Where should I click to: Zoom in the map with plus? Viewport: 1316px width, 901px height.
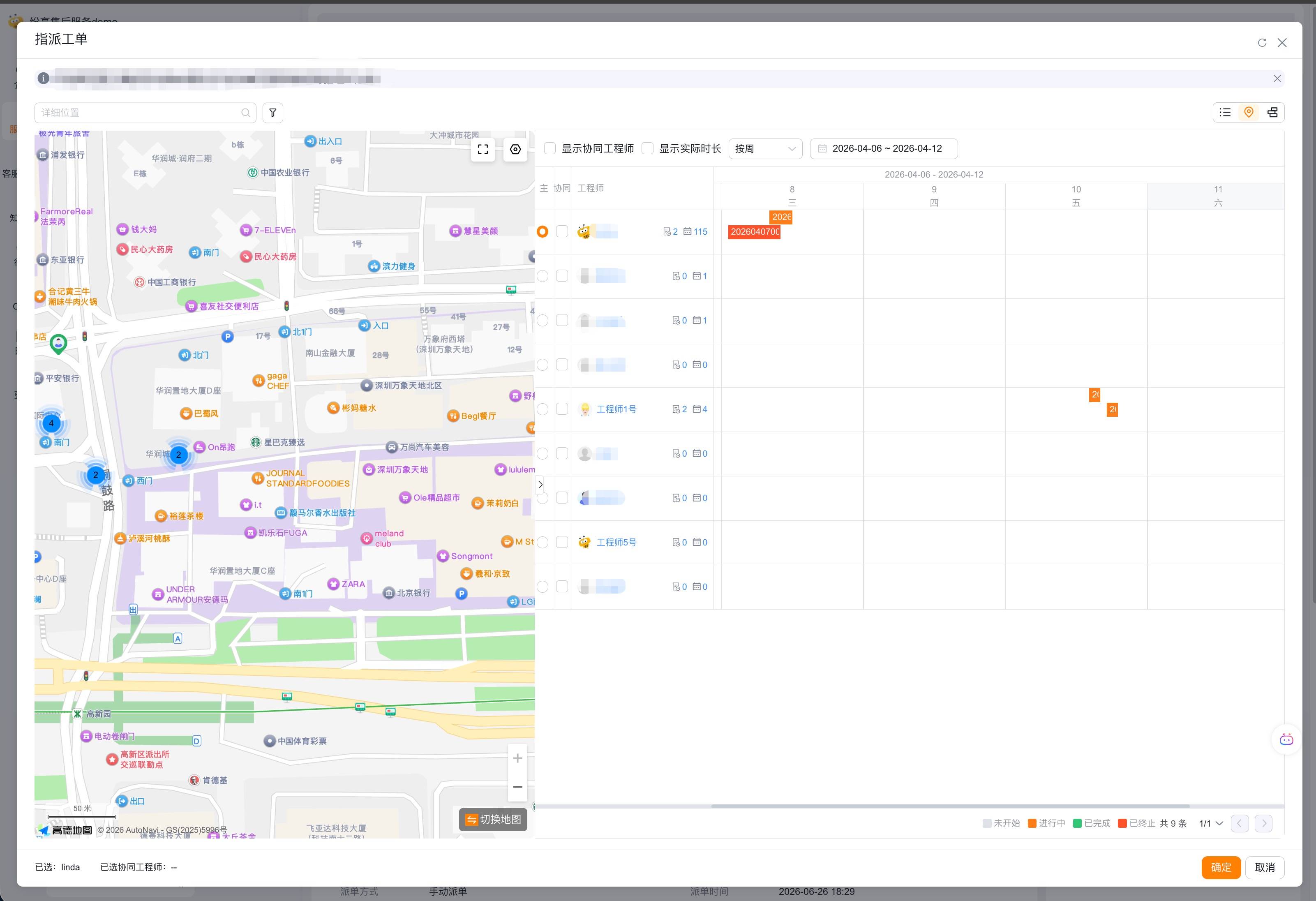tap(517, 758)
